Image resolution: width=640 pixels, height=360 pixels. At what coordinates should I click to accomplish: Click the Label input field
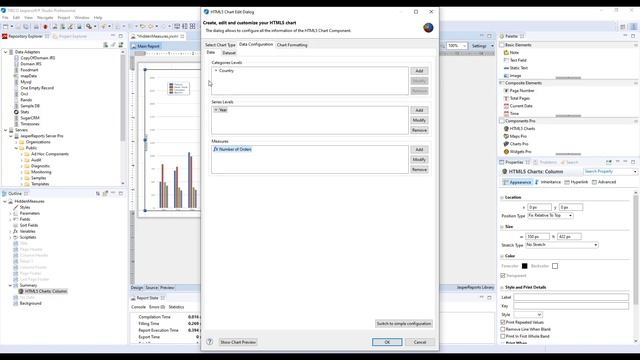571,298
